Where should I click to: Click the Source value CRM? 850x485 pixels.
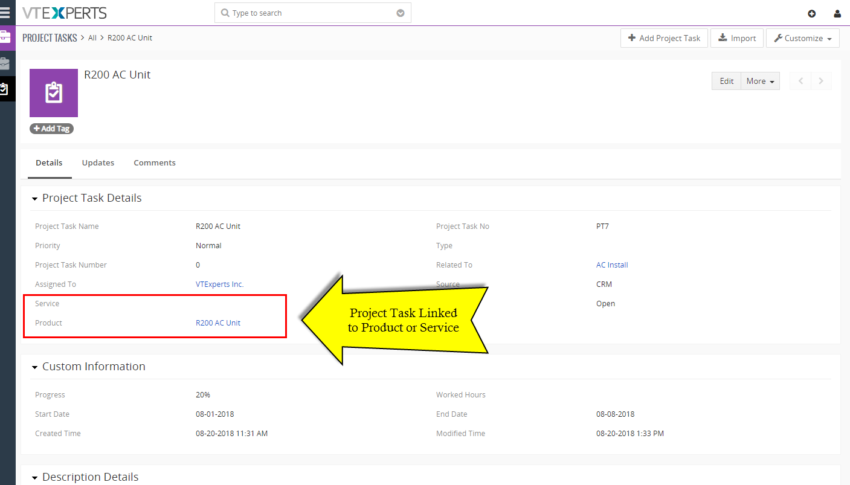point(604,284)
